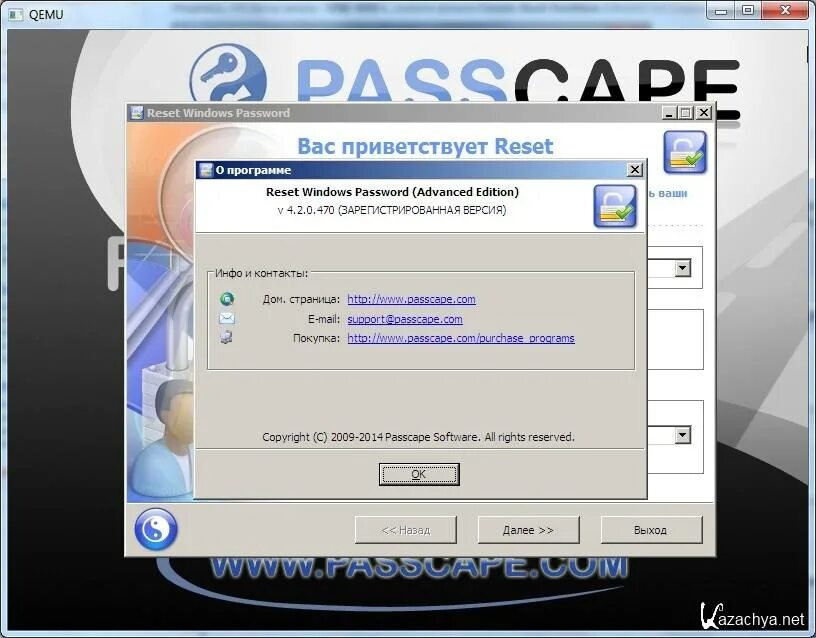Click the QEMU window icon
Screen dimensions: 816x638
(x=16, y=14)
